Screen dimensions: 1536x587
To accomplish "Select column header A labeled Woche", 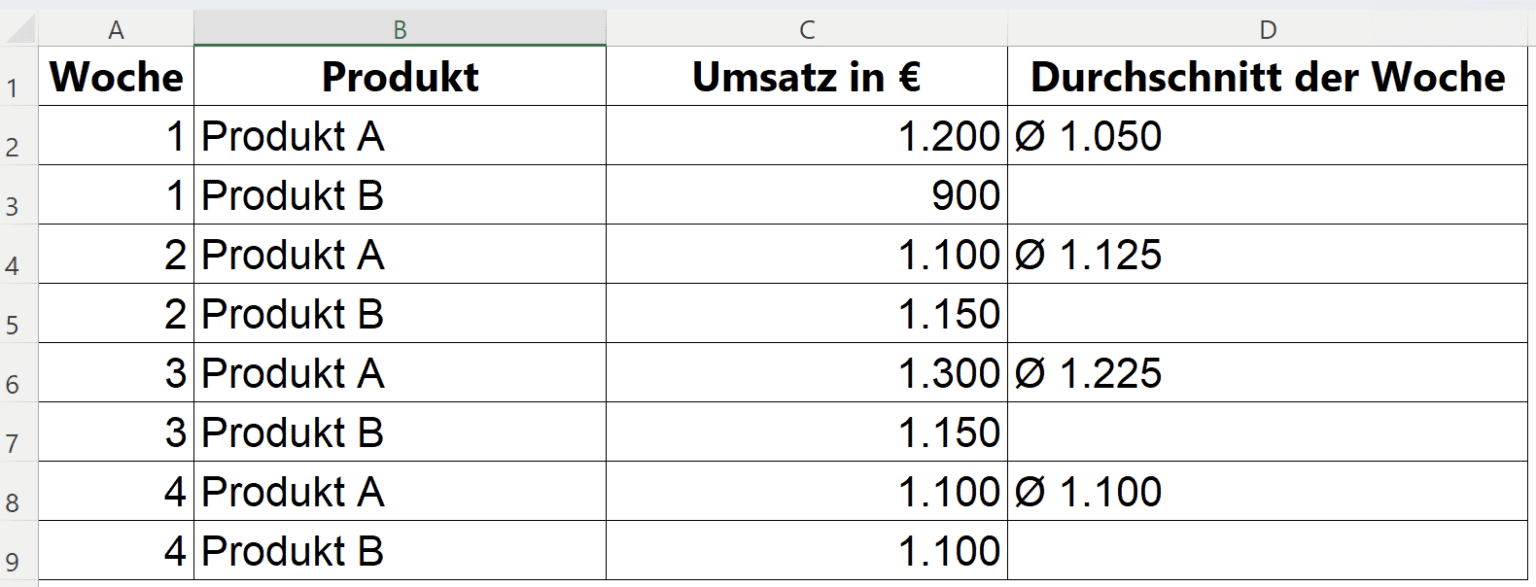I will point(117,27).
